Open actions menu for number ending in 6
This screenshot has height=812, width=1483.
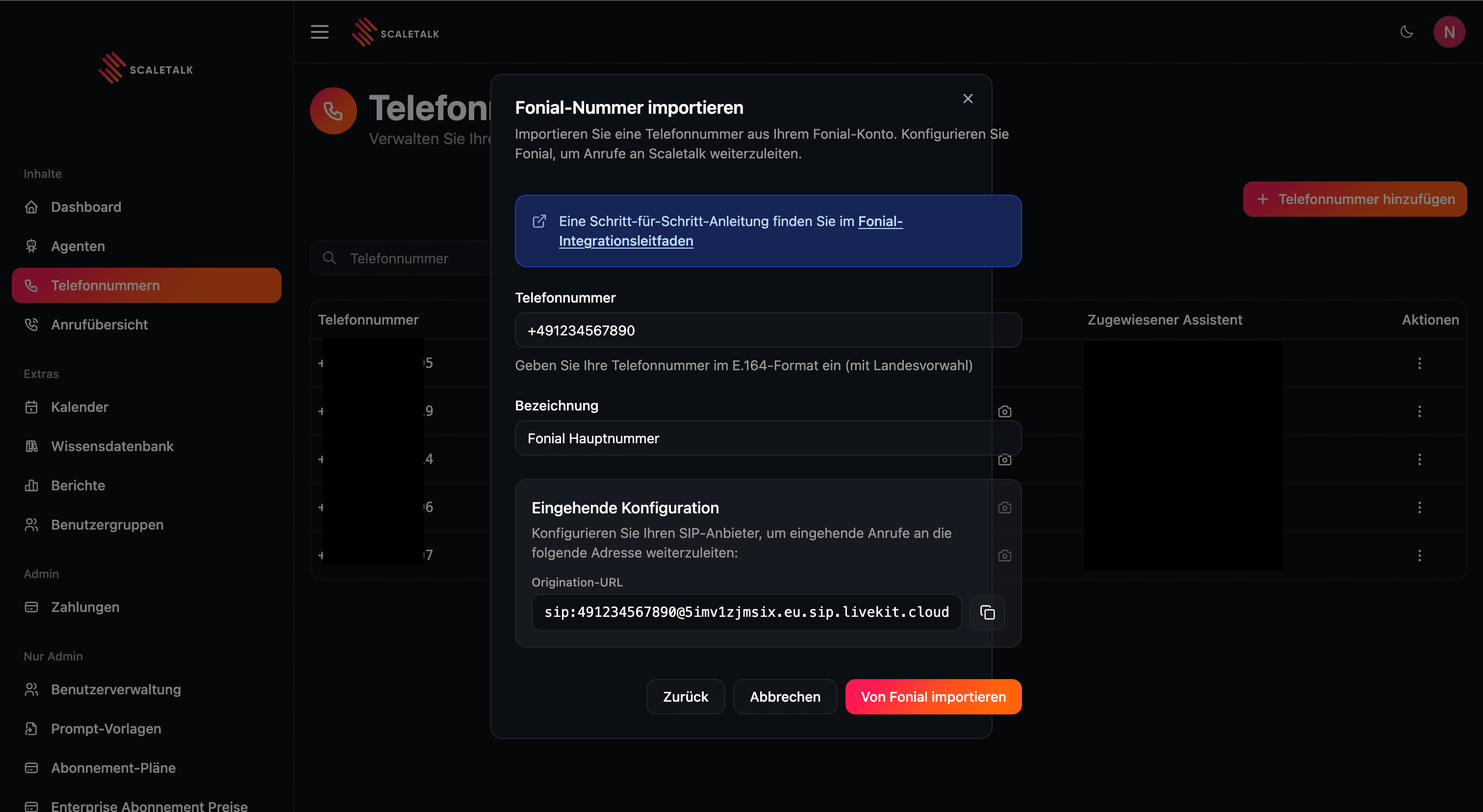pos(1420,507)
